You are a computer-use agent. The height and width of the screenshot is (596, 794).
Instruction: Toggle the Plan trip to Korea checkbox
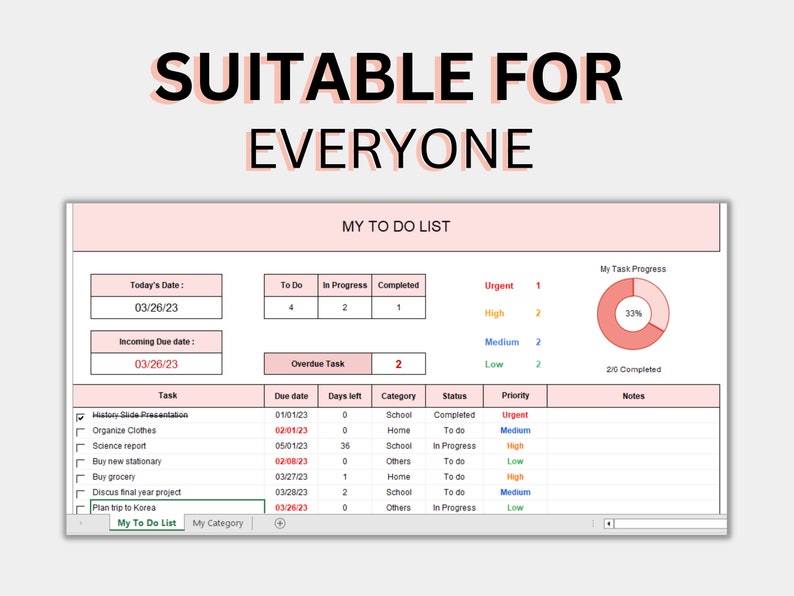pos(81,509)
